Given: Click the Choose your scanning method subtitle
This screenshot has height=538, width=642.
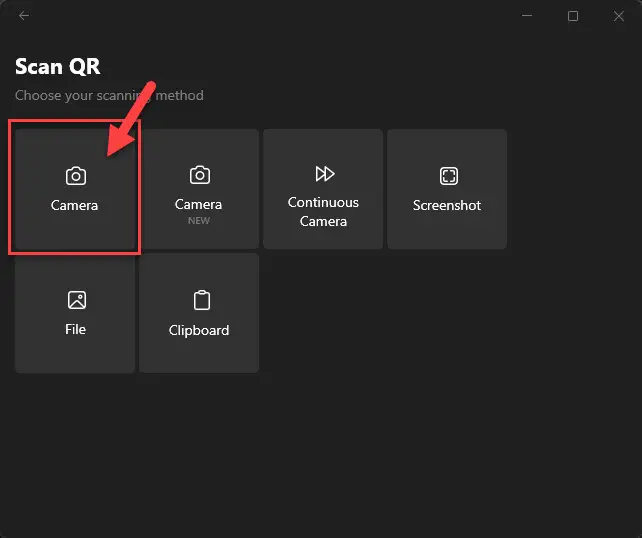Looking at the screenshot, I should (109, 95).
